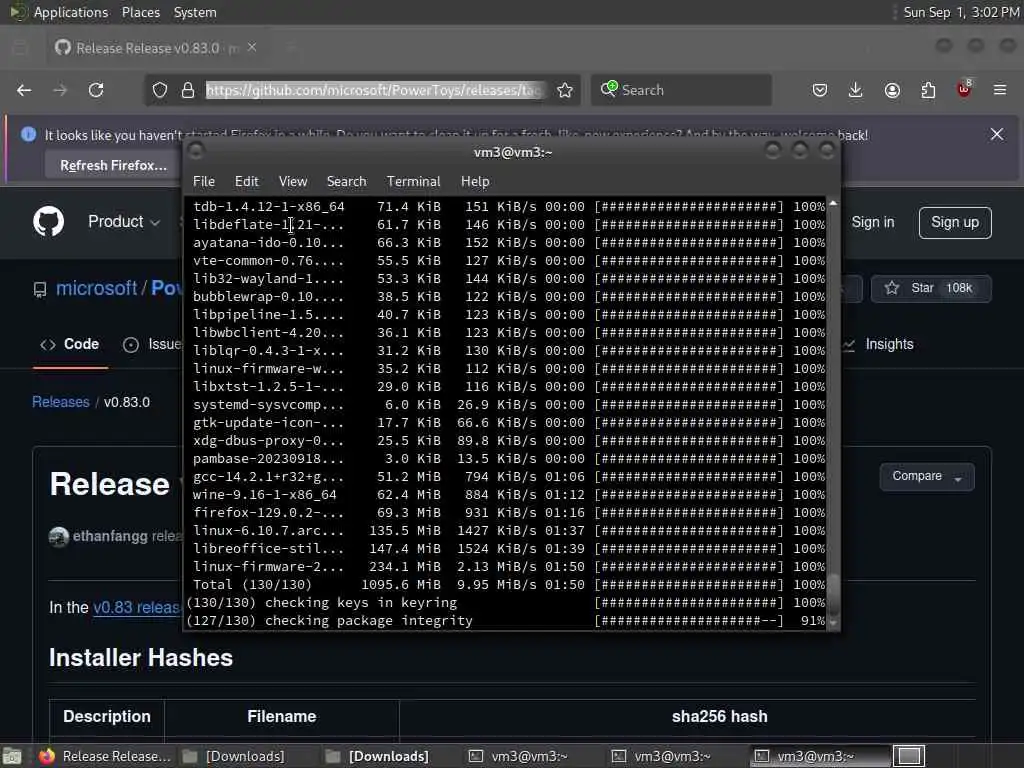Open the System menu in top panel
Image resolution: width=1024 pixels, height=768 pixels.
tap(195, 12)
